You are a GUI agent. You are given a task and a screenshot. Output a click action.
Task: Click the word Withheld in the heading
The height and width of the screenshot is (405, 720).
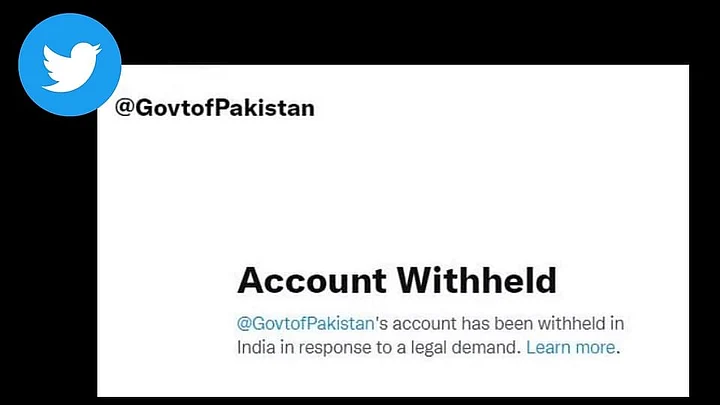tap(477, 281)
